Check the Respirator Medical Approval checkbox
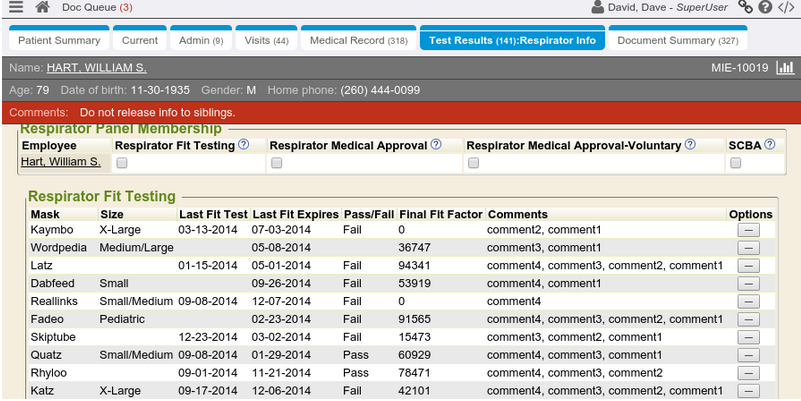This screenshot has width=801, height=401. tap(276, 163)
